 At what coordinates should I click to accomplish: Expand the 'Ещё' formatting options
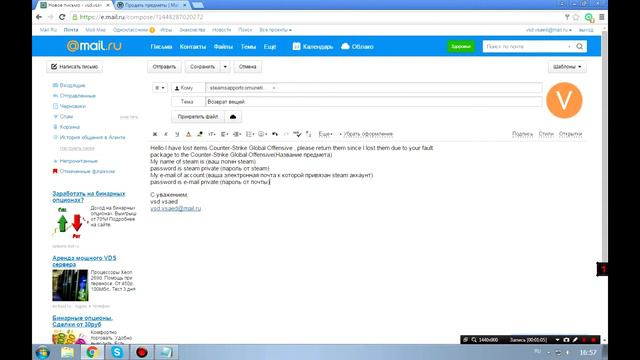325,134
